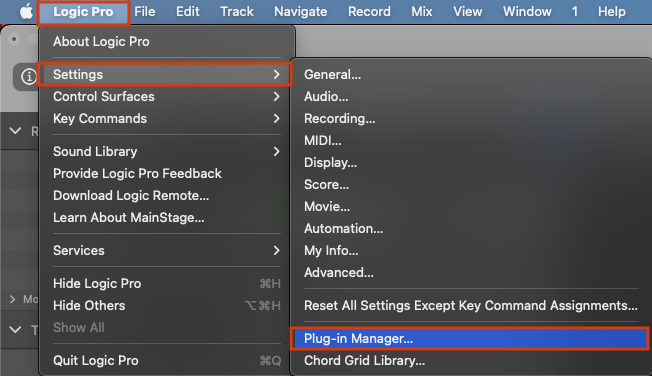Open the Help menu

(x=612, y=12)
